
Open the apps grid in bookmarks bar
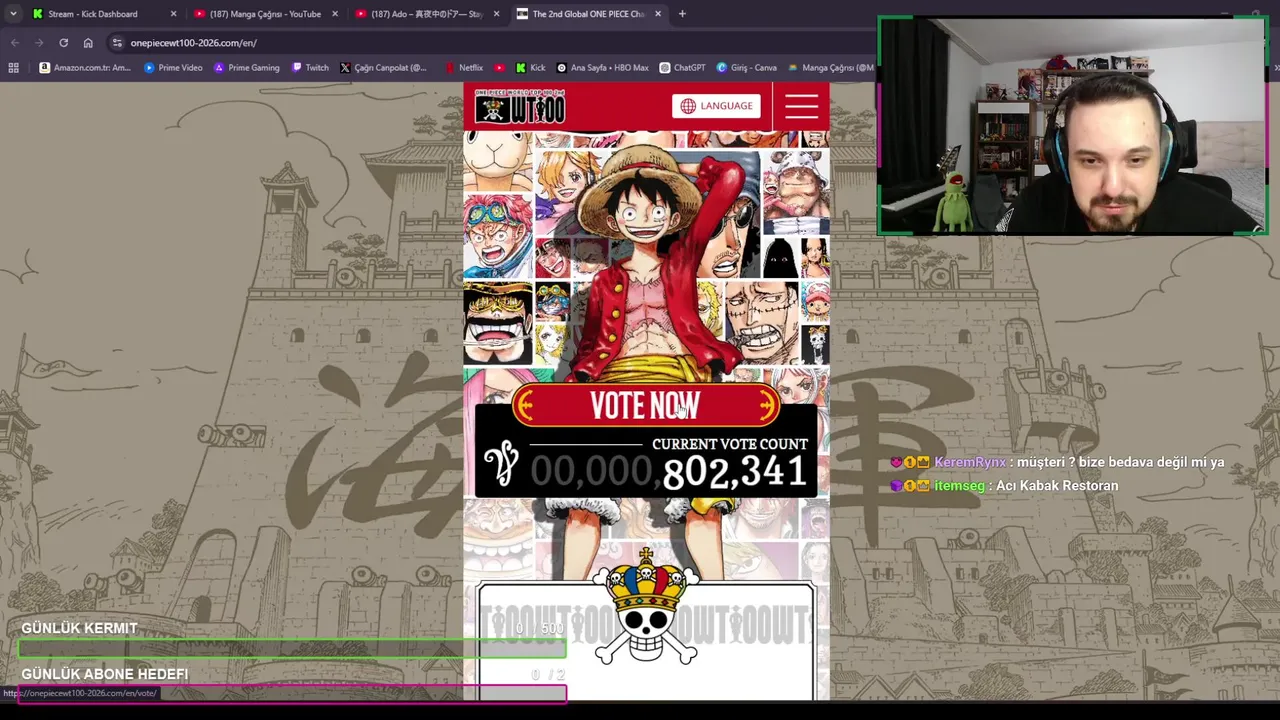coord(13,68)
